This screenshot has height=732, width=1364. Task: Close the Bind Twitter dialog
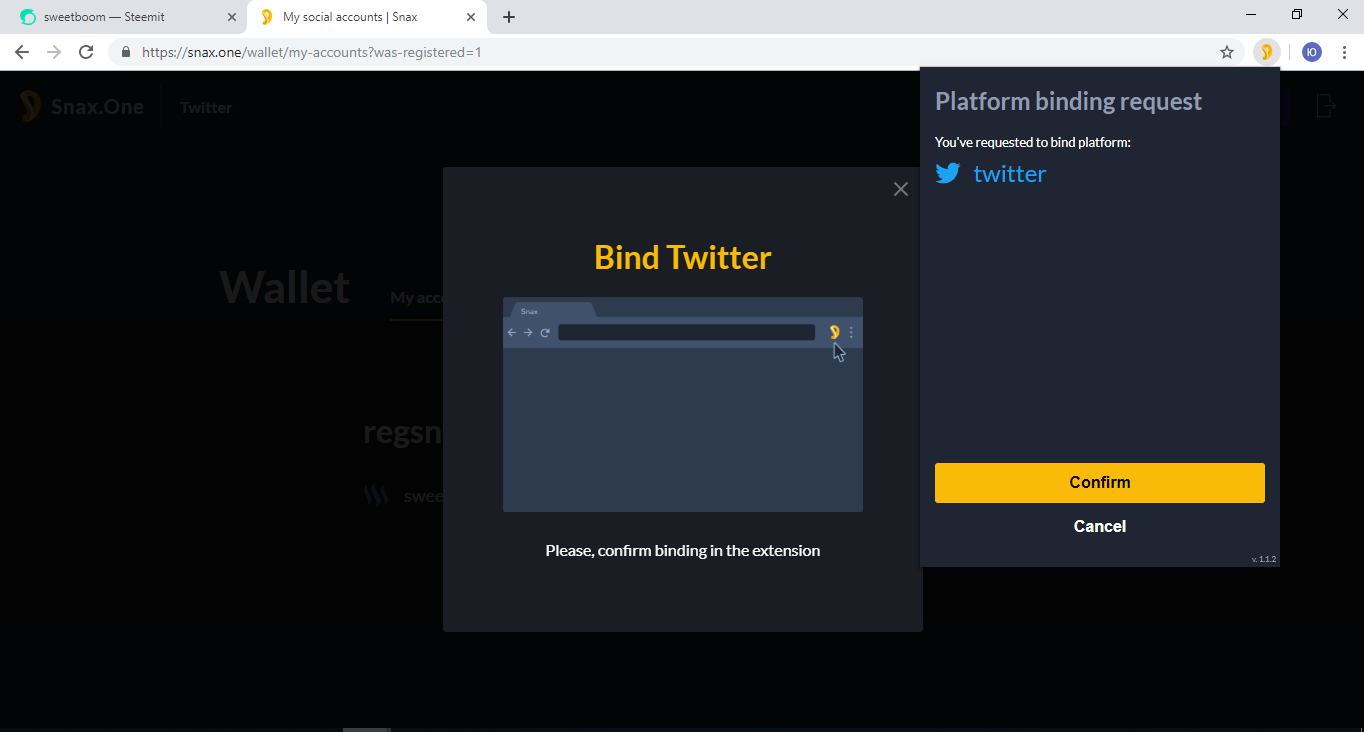[901, 189]
